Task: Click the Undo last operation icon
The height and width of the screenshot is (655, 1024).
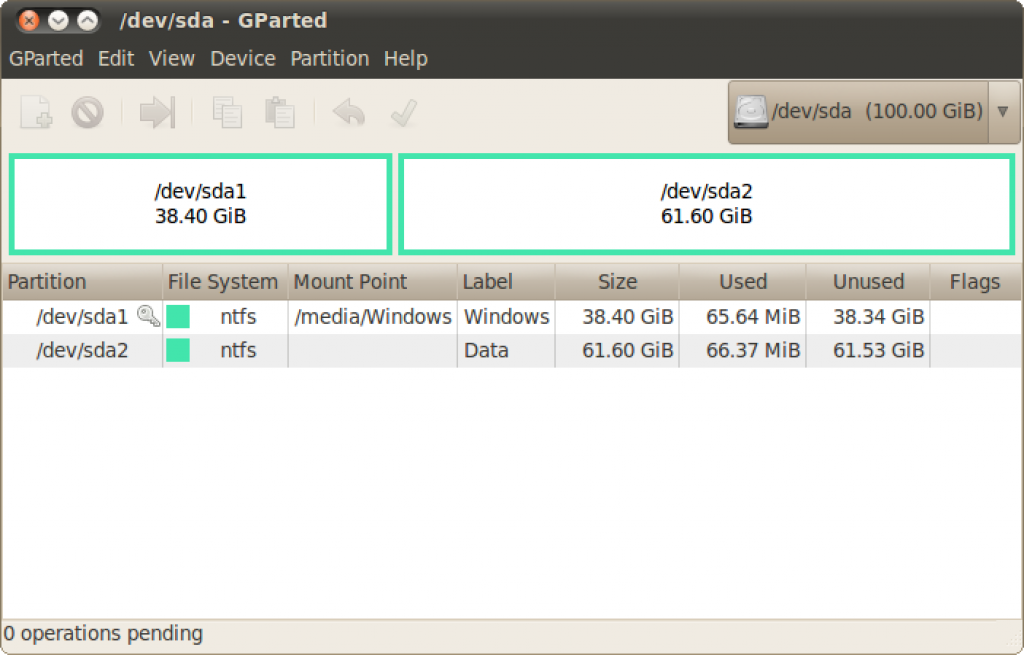Action: [x=349, y=112]
